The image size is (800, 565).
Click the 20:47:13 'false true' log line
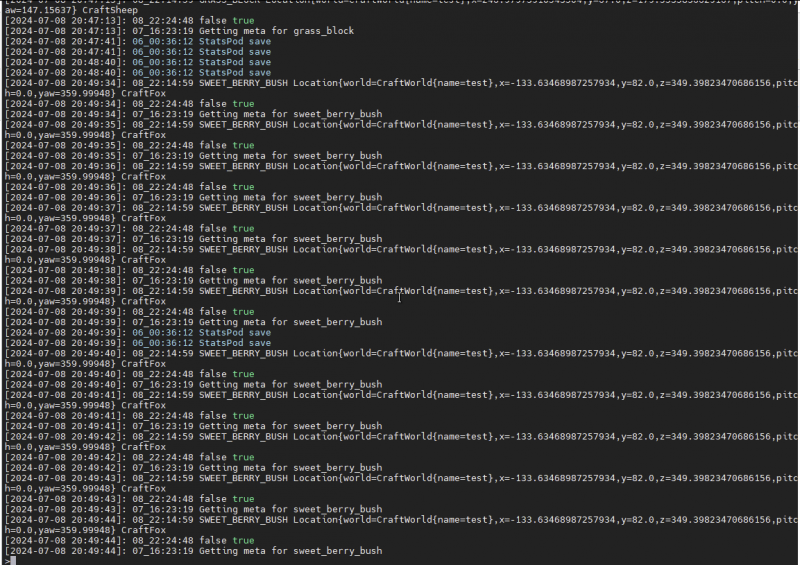(130, 21)
